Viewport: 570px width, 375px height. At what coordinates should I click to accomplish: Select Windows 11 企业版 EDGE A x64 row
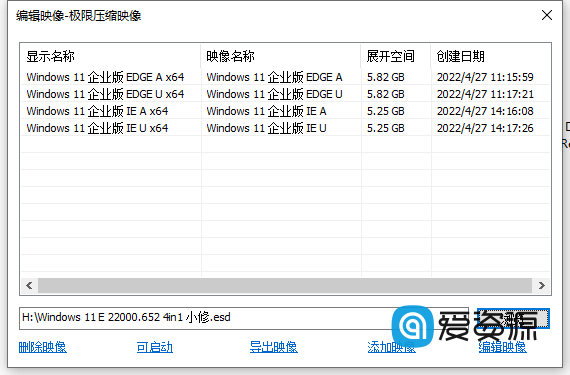(x=285, y=77)
